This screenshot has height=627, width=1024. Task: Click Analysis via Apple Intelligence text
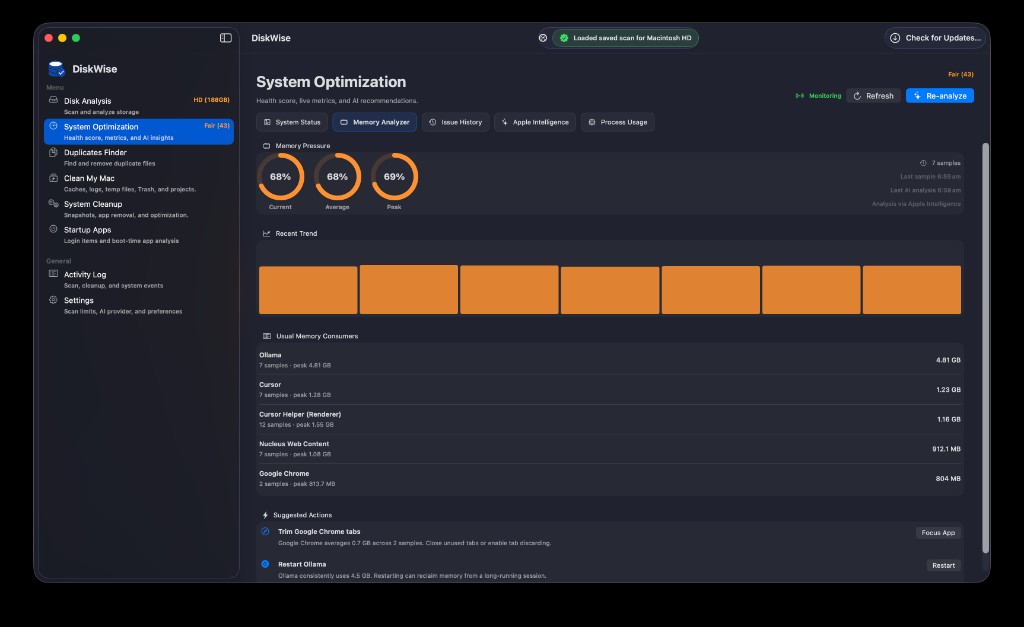(x=916, y=204)
